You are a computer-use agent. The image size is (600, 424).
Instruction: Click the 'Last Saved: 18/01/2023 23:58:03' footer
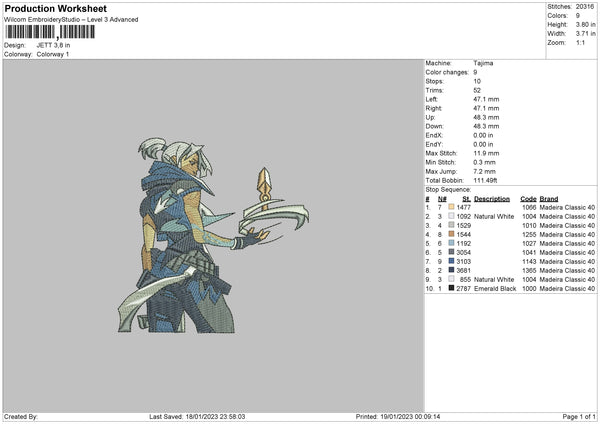pos(197,416)
